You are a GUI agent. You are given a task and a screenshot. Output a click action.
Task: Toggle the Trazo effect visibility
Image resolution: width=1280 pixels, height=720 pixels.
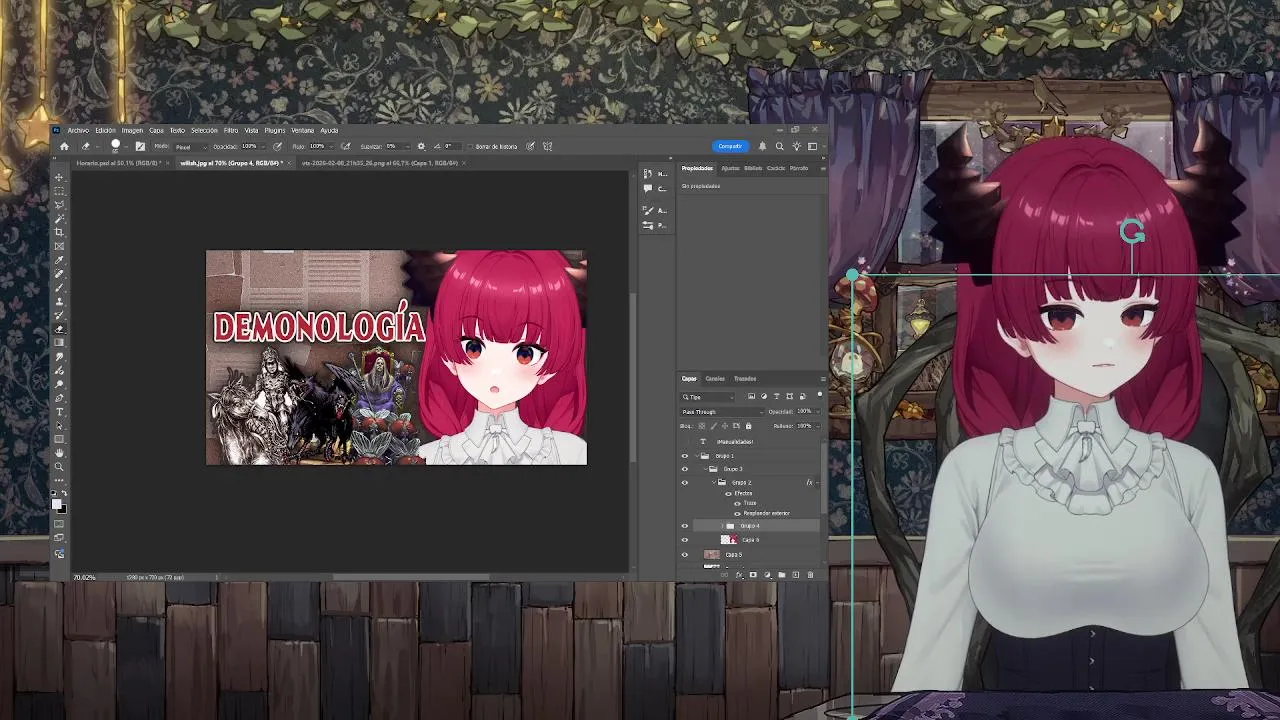pos(738,503)
